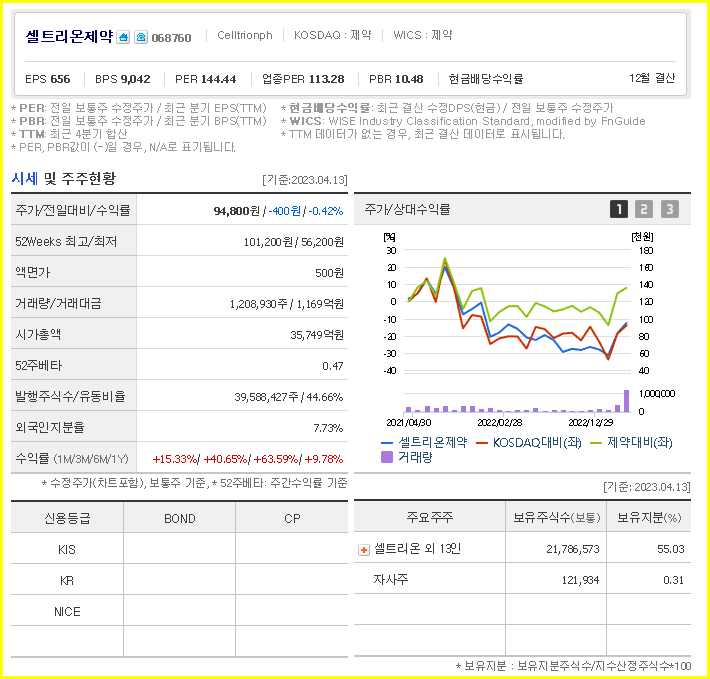Select the KOSDAQ : 제약 classification

tap(332, 35)
